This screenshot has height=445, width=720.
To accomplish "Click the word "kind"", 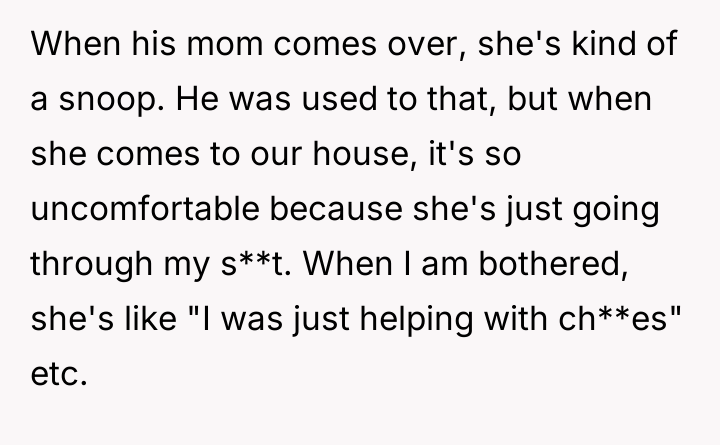I will [x=597, y=46].
